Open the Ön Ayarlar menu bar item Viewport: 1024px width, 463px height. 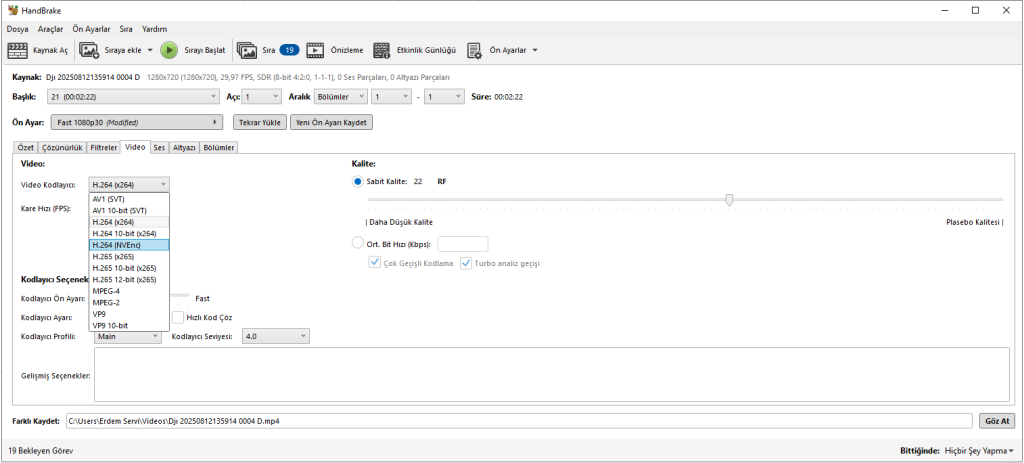[92, 29]
